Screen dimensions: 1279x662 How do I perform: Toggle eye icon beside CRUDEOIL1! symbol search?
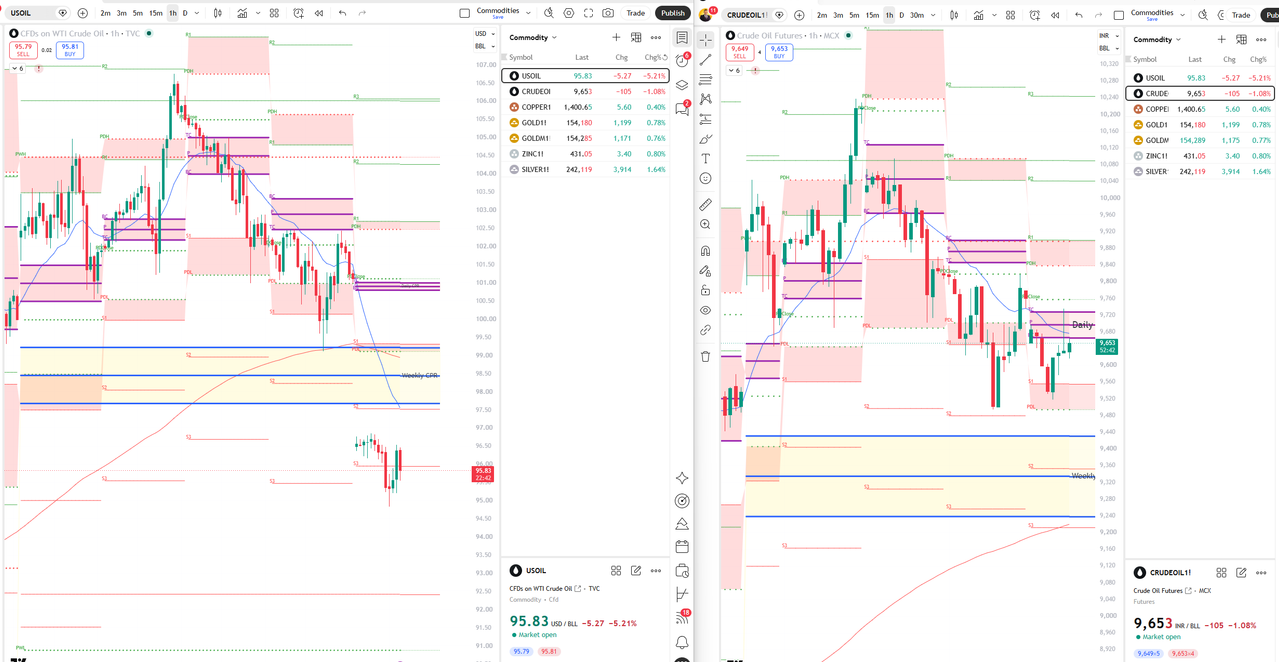[x=780, y=15]
